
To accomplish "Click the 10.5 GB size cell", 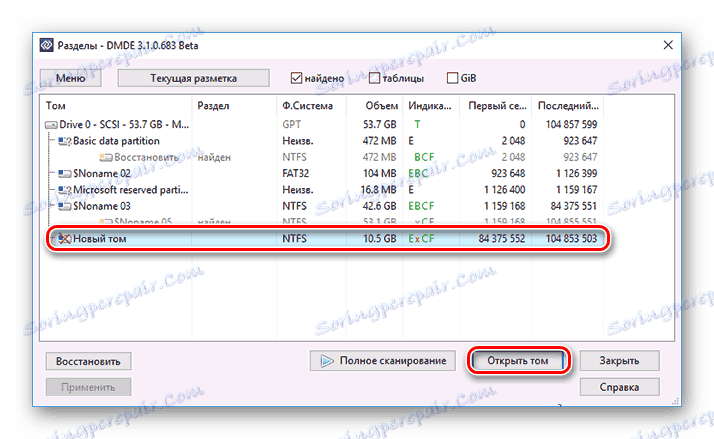I will click(380, 239).
